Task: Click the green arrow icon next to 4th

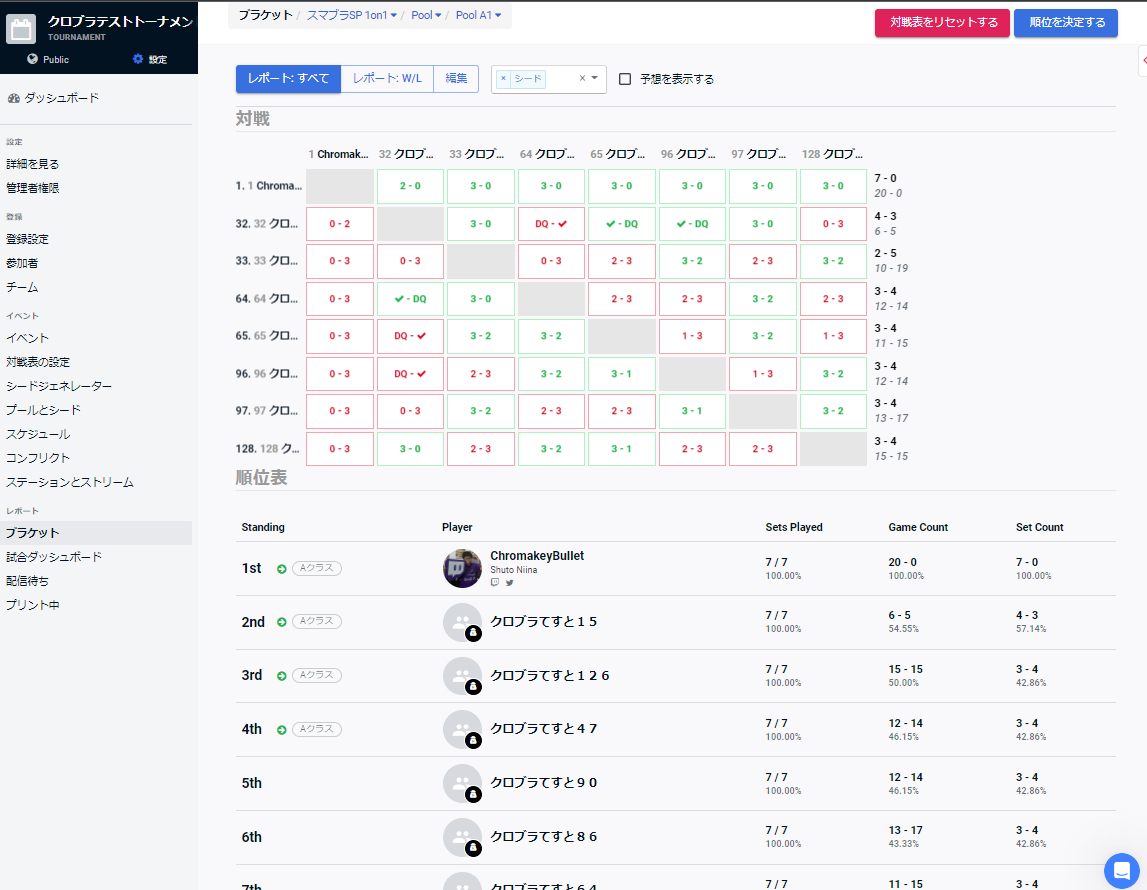Action: 282,730
